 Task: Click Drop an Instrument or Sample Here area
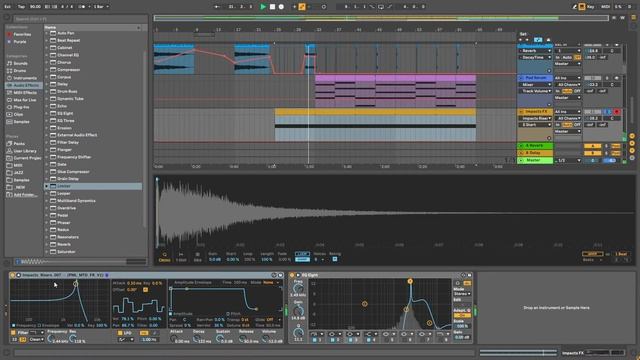(x=556, y=308)
